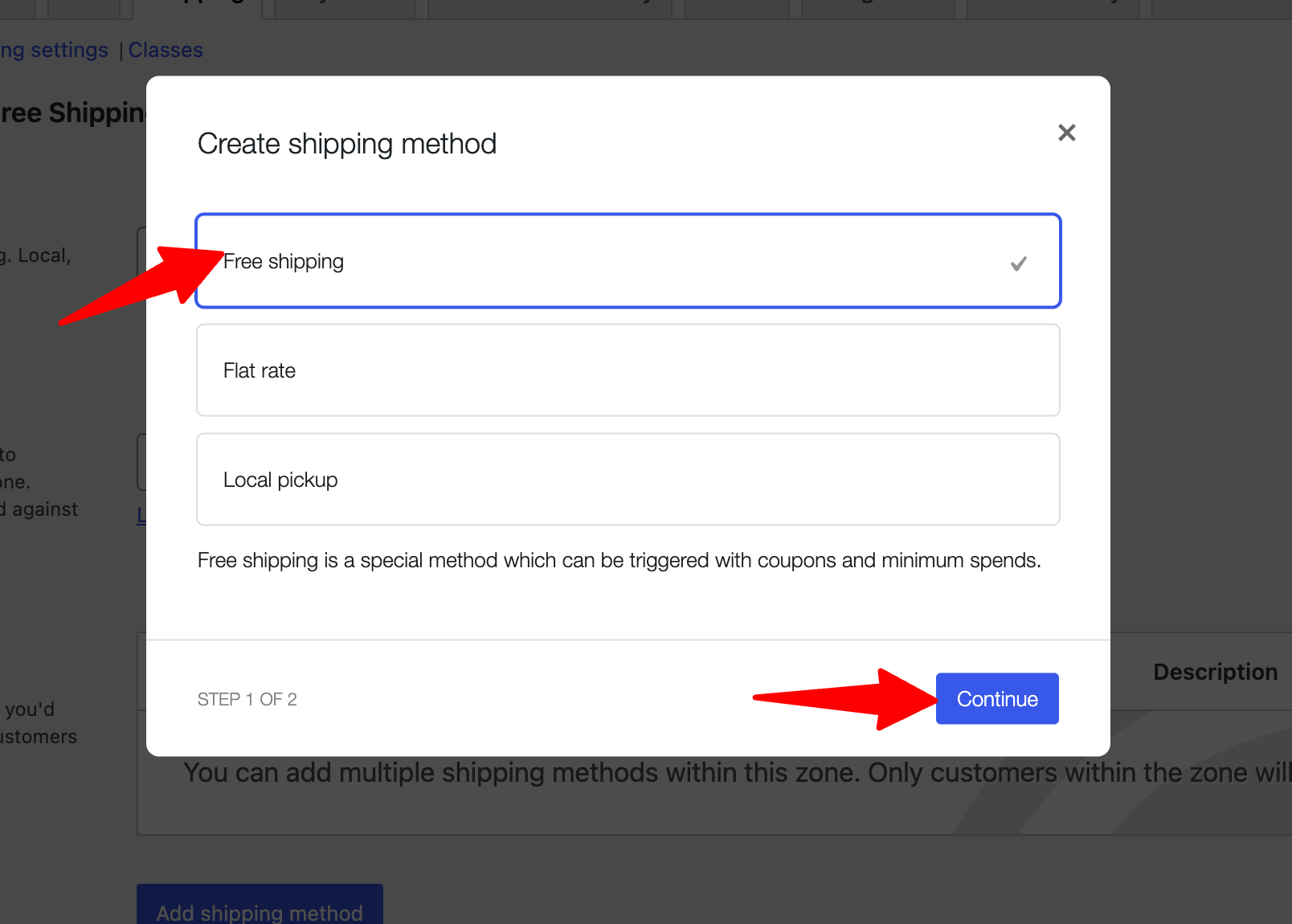Click the checkmark icon in Free shipping
Screen dimensions: 1292x924
tap(1019, 264)
